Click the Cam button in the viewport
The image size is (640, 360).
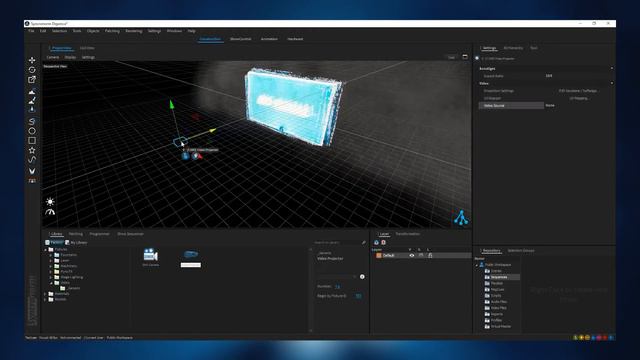[451, 57]
